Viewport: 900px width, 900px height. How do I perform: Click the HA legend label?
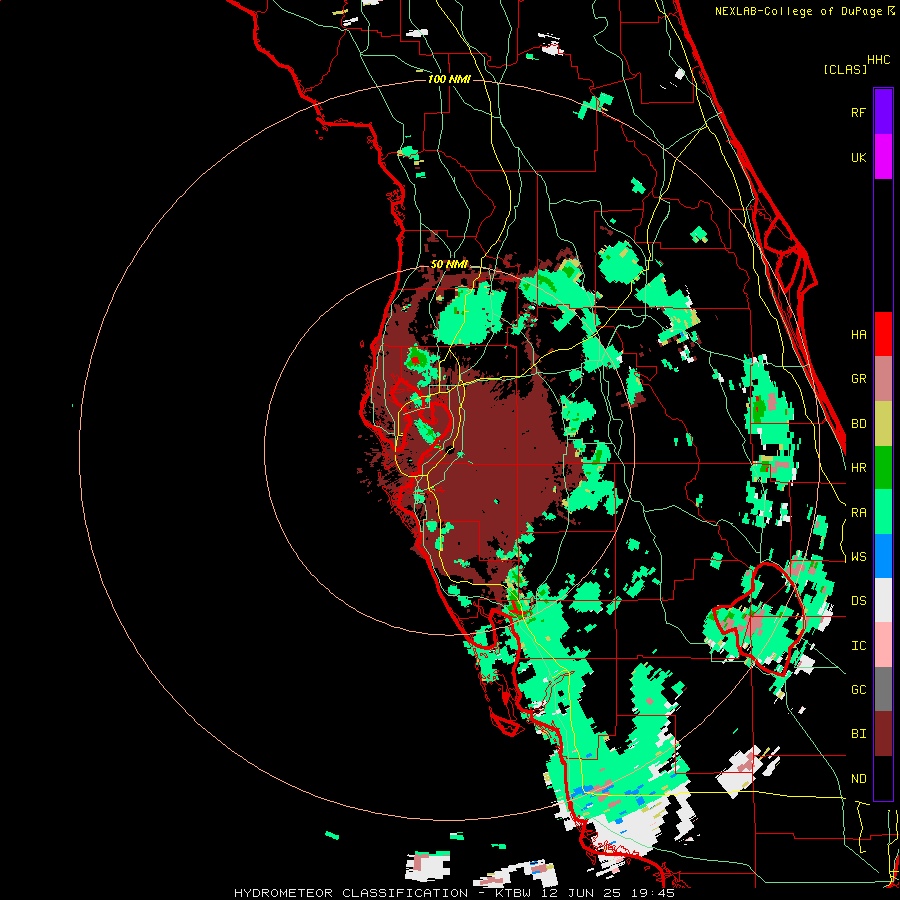click(x=858, y=334)
